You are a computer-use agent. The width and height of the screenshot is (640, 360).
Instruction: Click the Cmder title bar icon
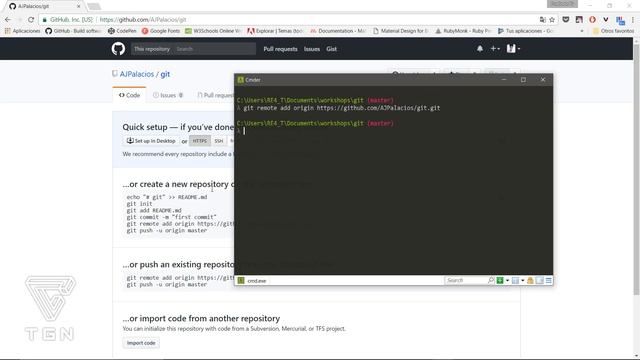(x=240, y=80)
